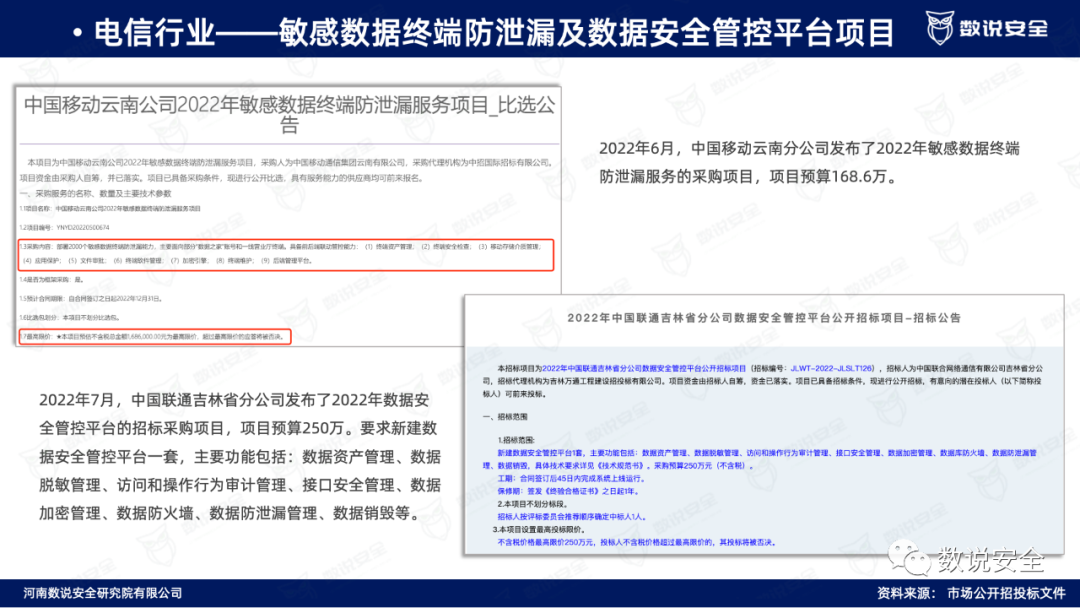The width and height of the screenshot is (1080, 608).
Task: Click the blue line starting 新建数据安全管控平台1套
Action: coord(759,459)
